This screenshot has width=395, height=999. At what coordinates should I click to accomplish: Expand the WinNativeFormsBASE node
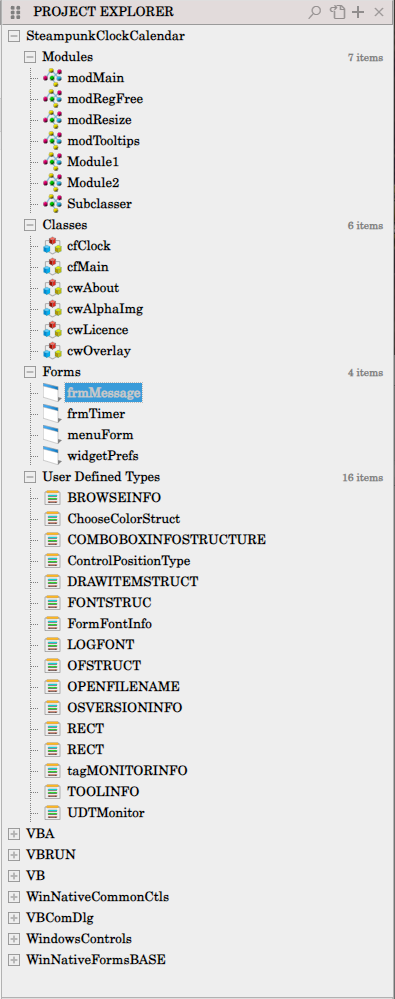[x=13, y=960]
